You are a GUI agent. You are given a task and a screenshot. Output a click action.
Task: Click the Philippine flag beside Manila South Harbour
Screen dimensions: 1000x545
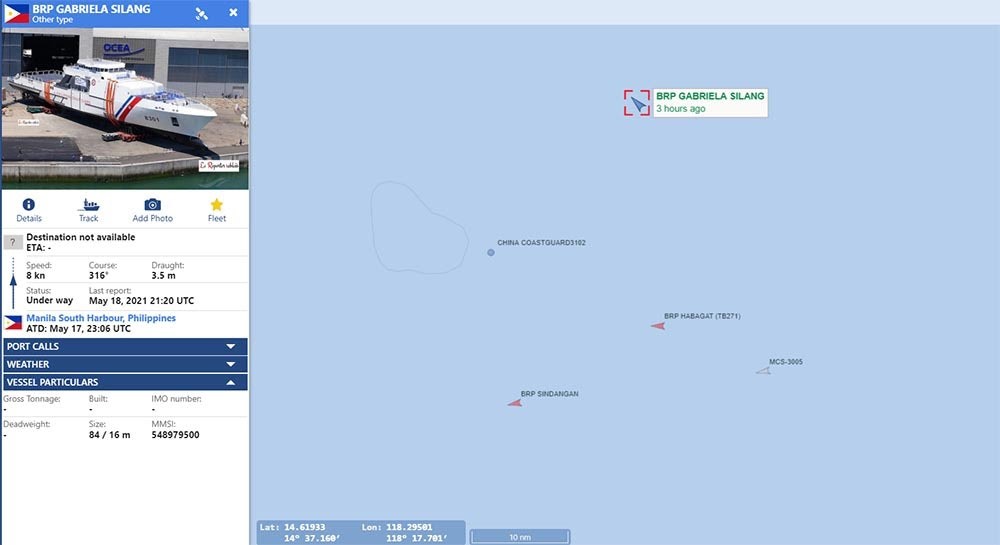click(13, 323)
